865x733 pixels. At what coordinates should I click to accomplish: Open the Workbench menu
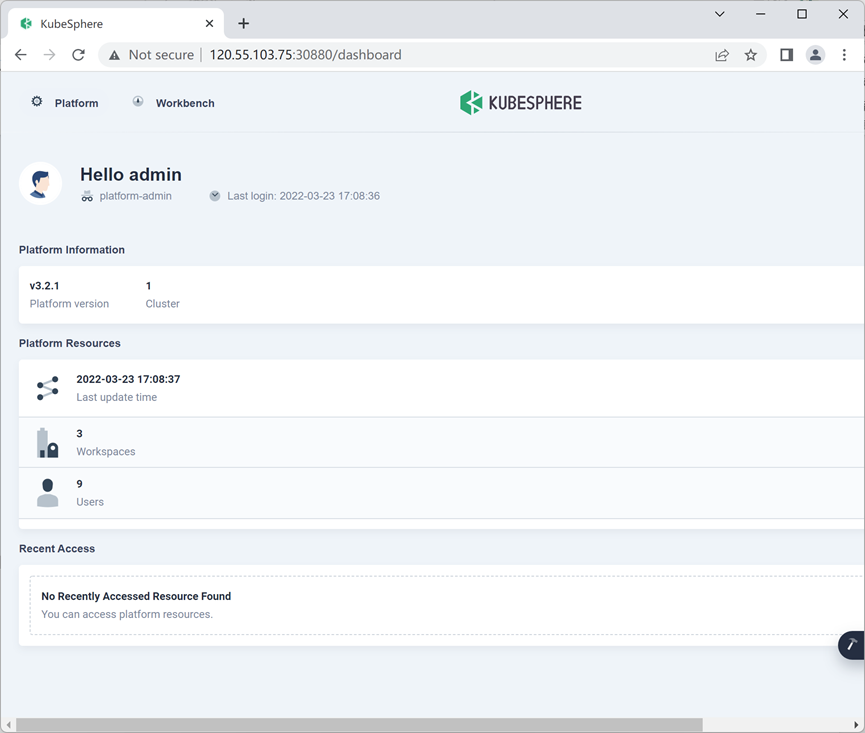(174, 103)
